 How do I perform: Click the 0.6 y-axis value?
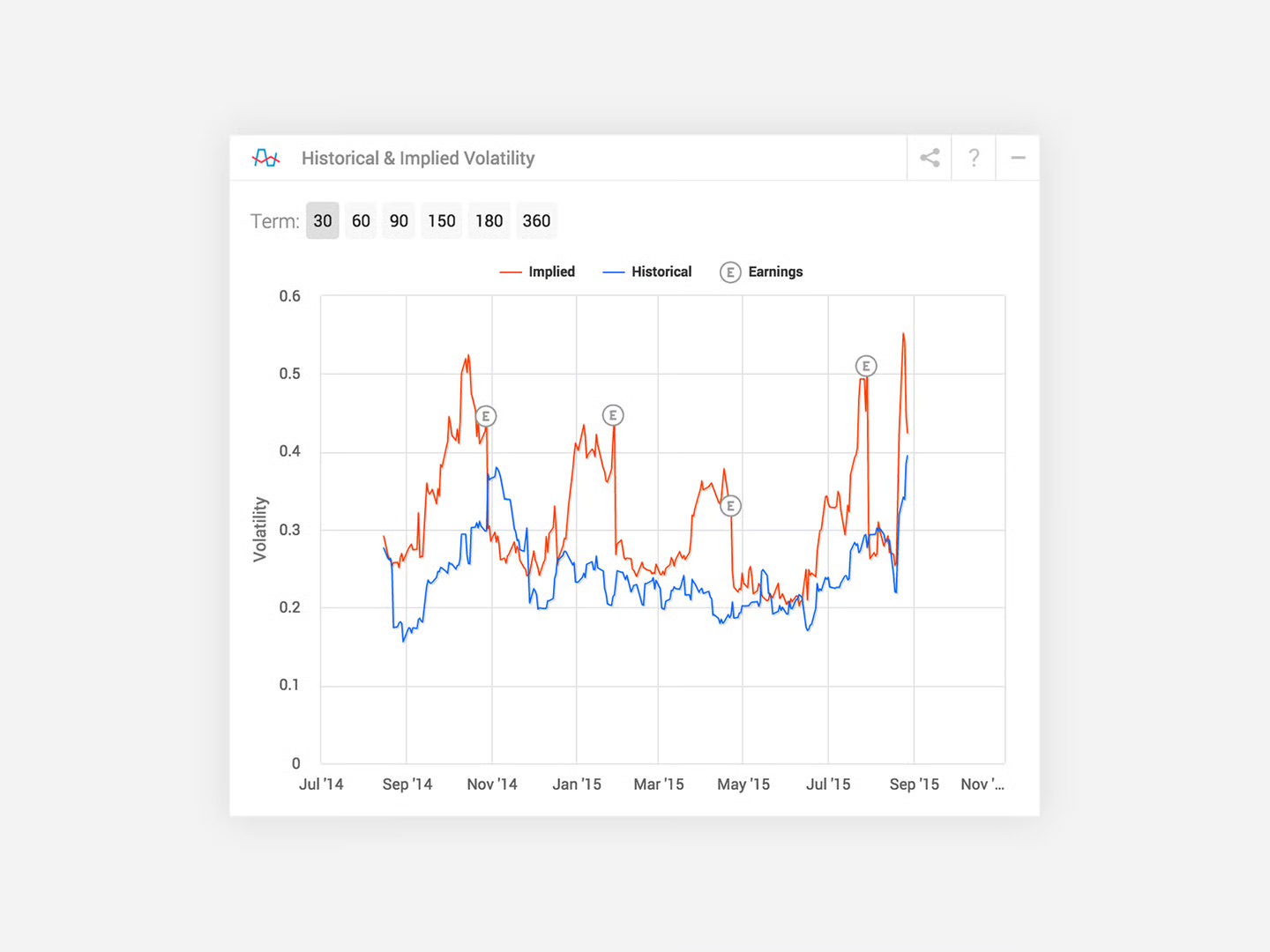click(289, 296)
